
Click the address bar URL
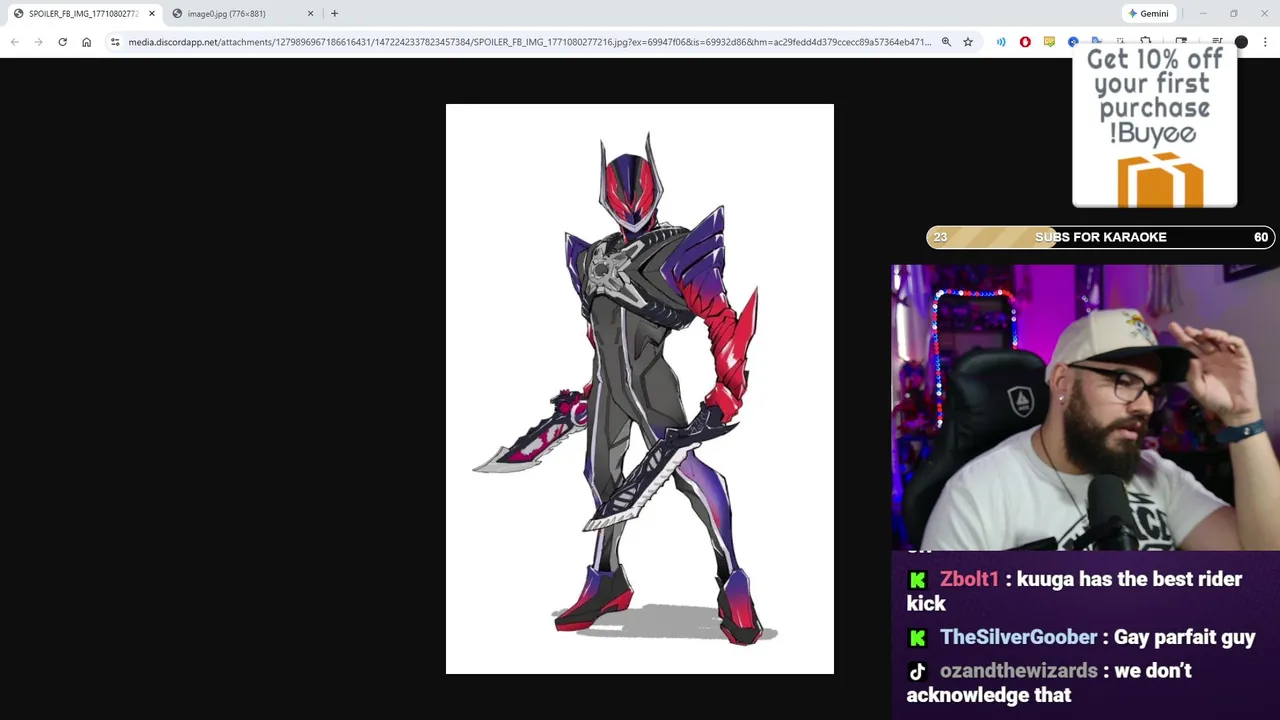point(529,42)
